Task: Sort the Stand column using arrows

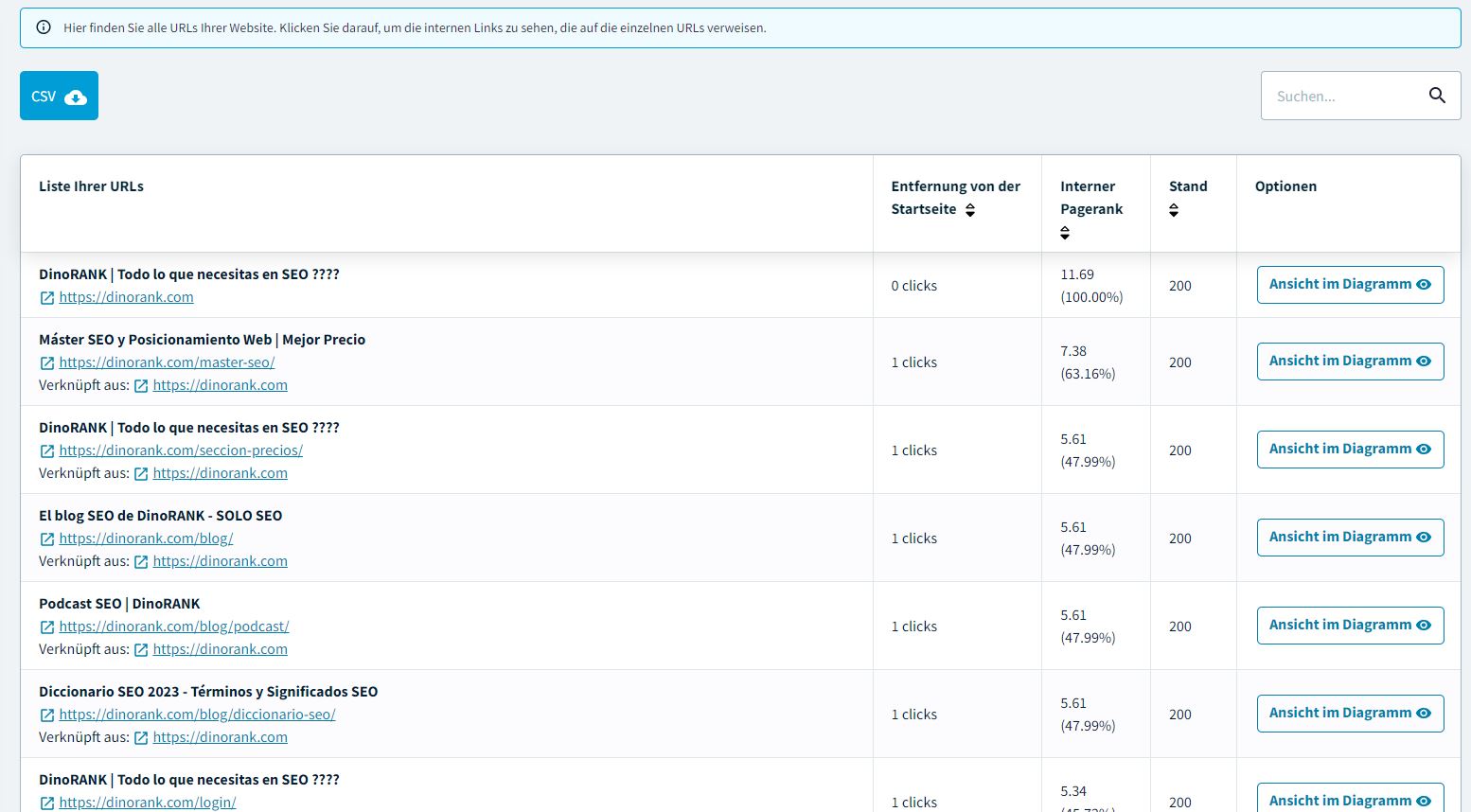Action: pos(1174,210)
